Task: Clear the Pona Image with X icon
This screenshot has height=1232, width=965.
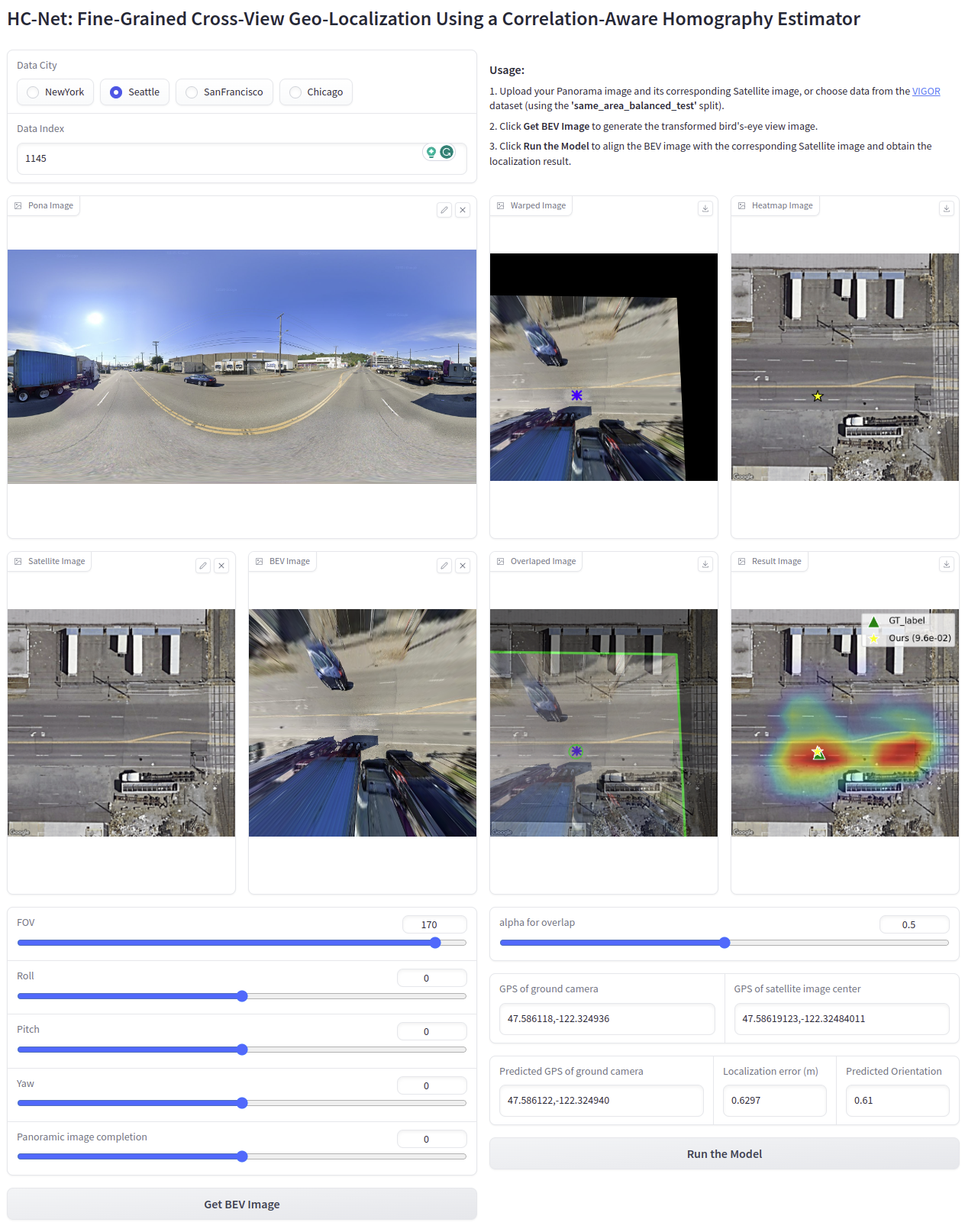Action: pos(463,210)
